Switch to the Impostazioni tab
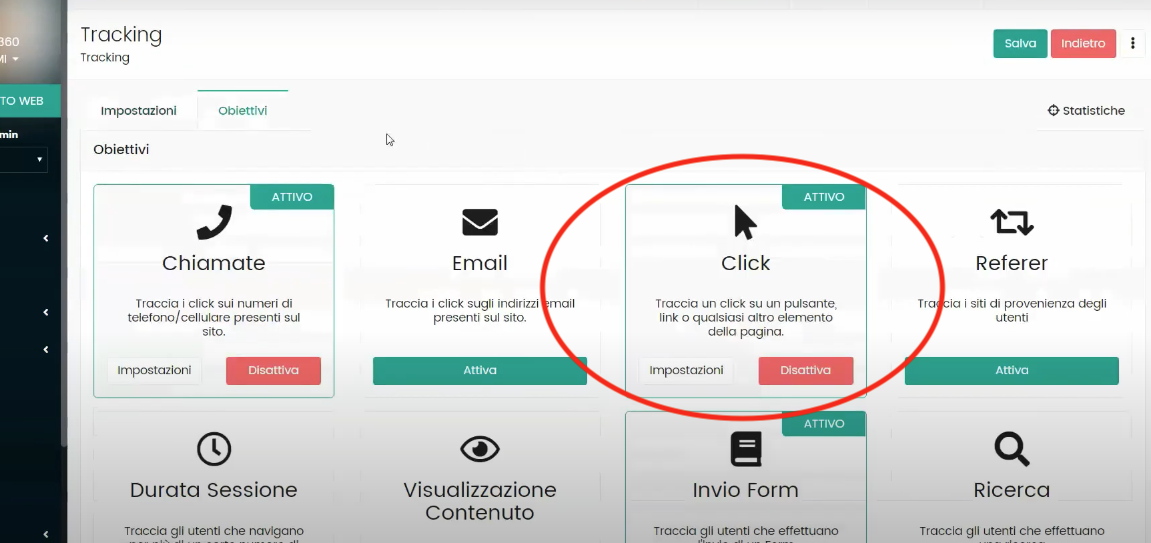 pos(139,111)
